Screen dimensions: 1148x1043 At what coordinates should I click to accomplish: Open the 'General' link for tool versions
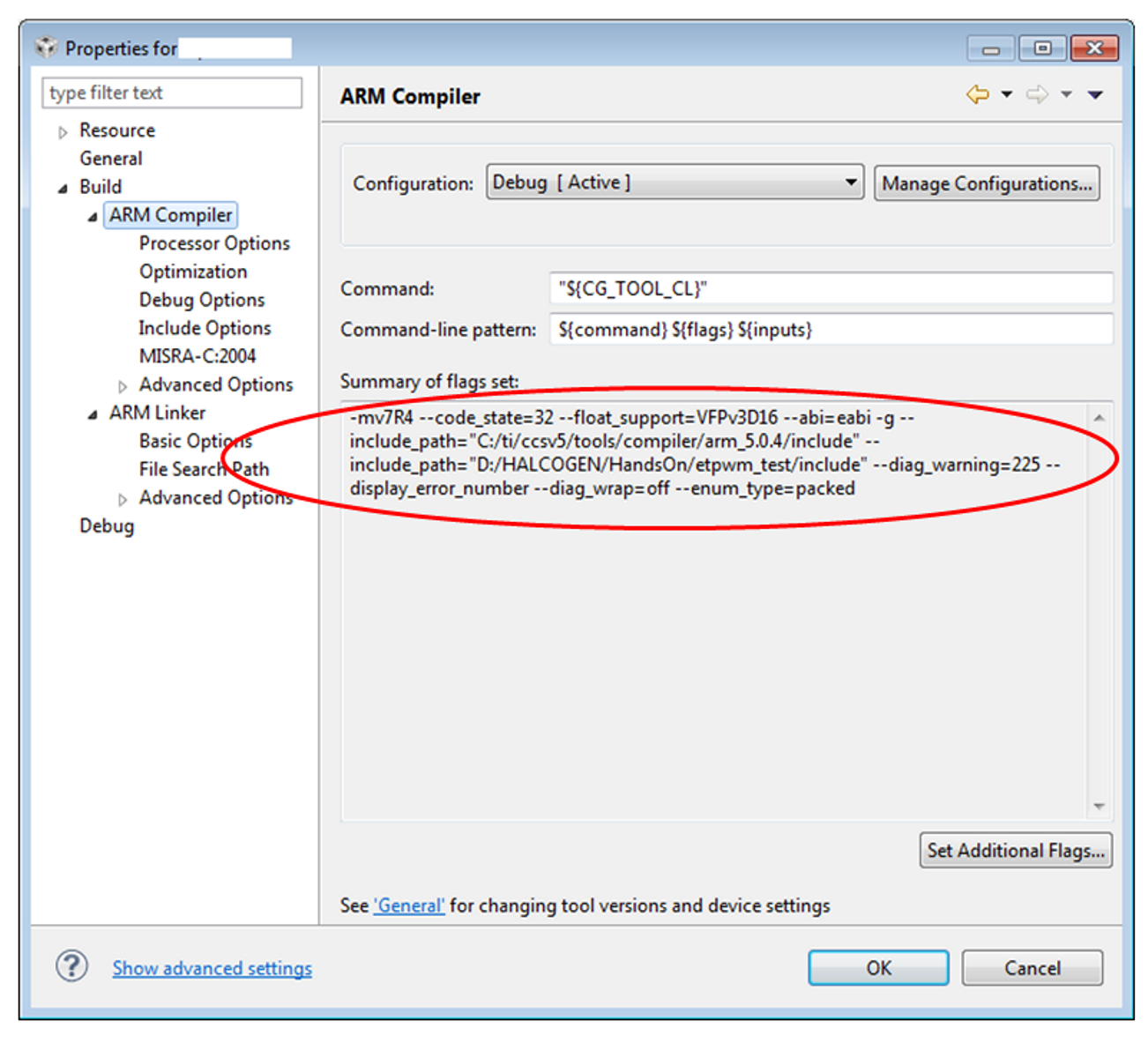[408, 905]
